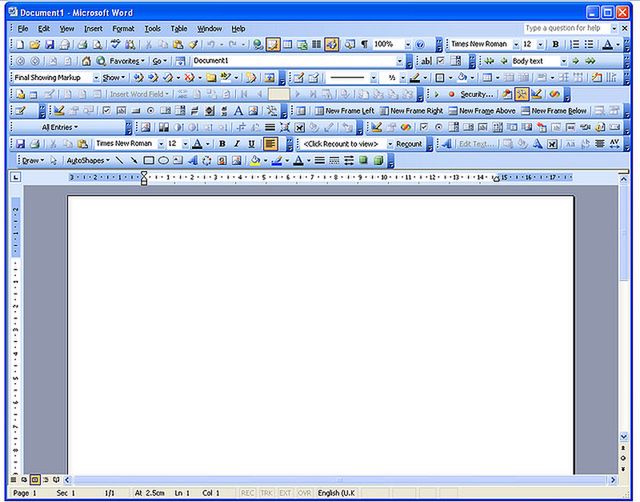Click Print Preview in Standard toolbar
Screen dimensions: 640x502
[97, 44]
